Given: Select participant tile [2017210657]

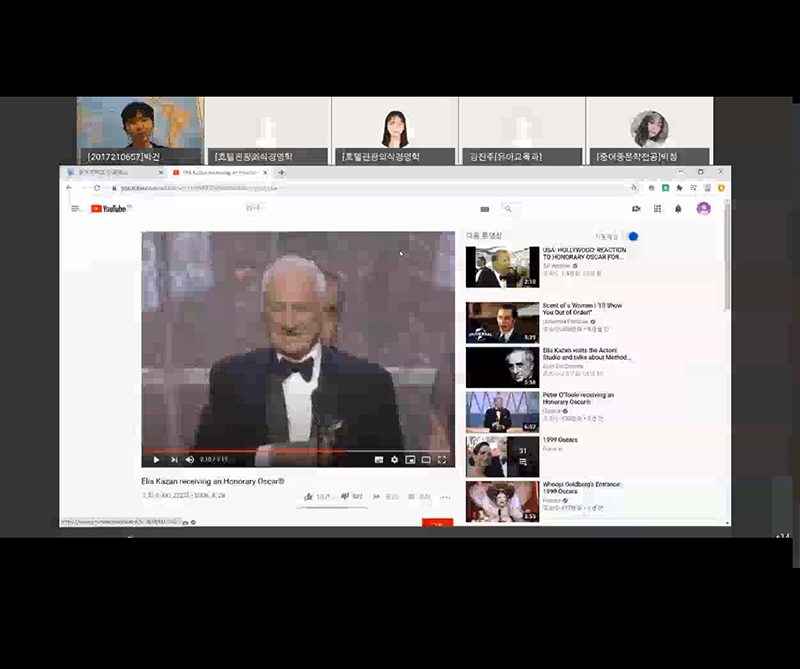Looking at the screenshot, I should [x=140, y=131].
